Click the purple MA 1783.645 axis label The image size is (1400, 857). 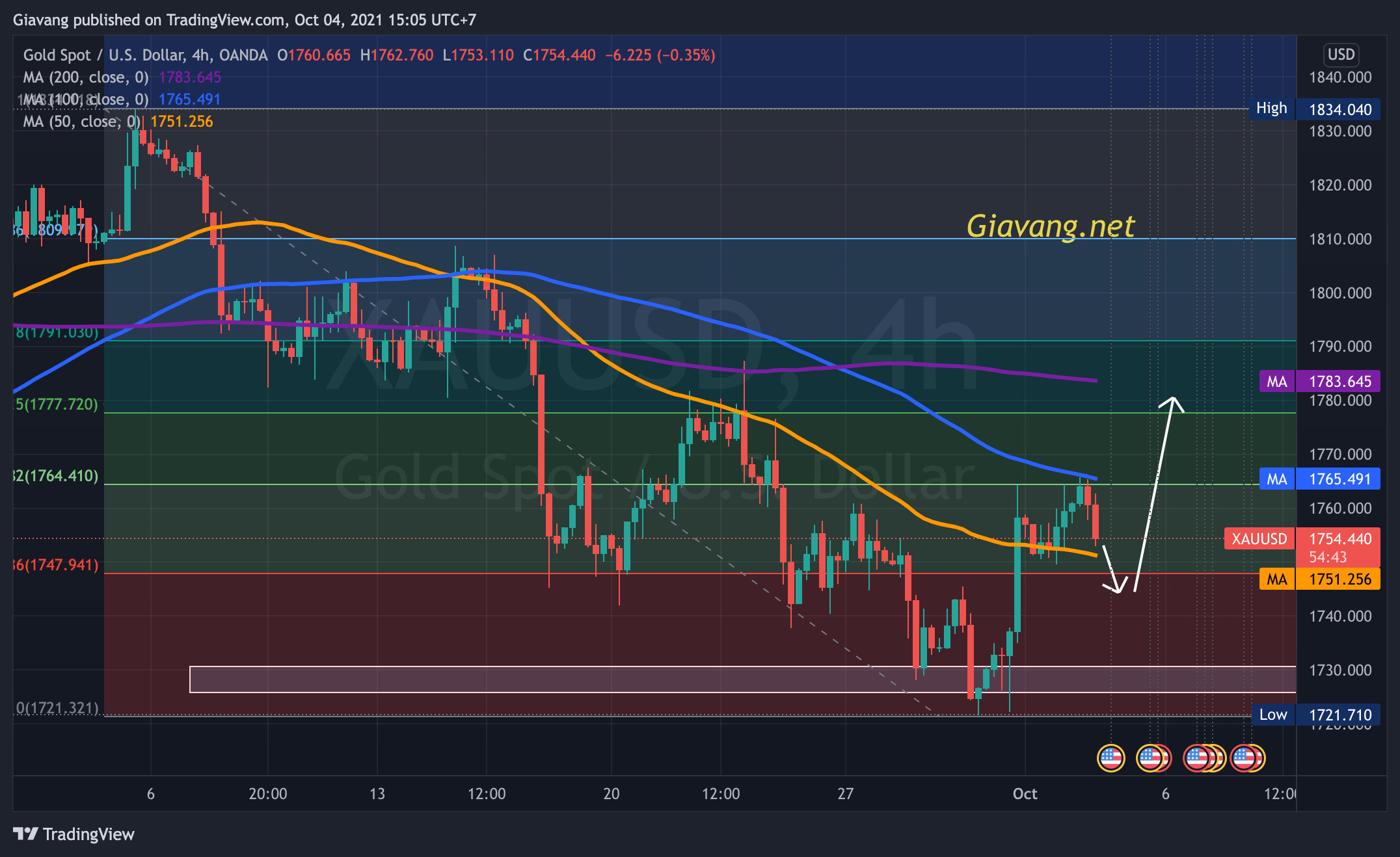click(x=1319, y=381)
